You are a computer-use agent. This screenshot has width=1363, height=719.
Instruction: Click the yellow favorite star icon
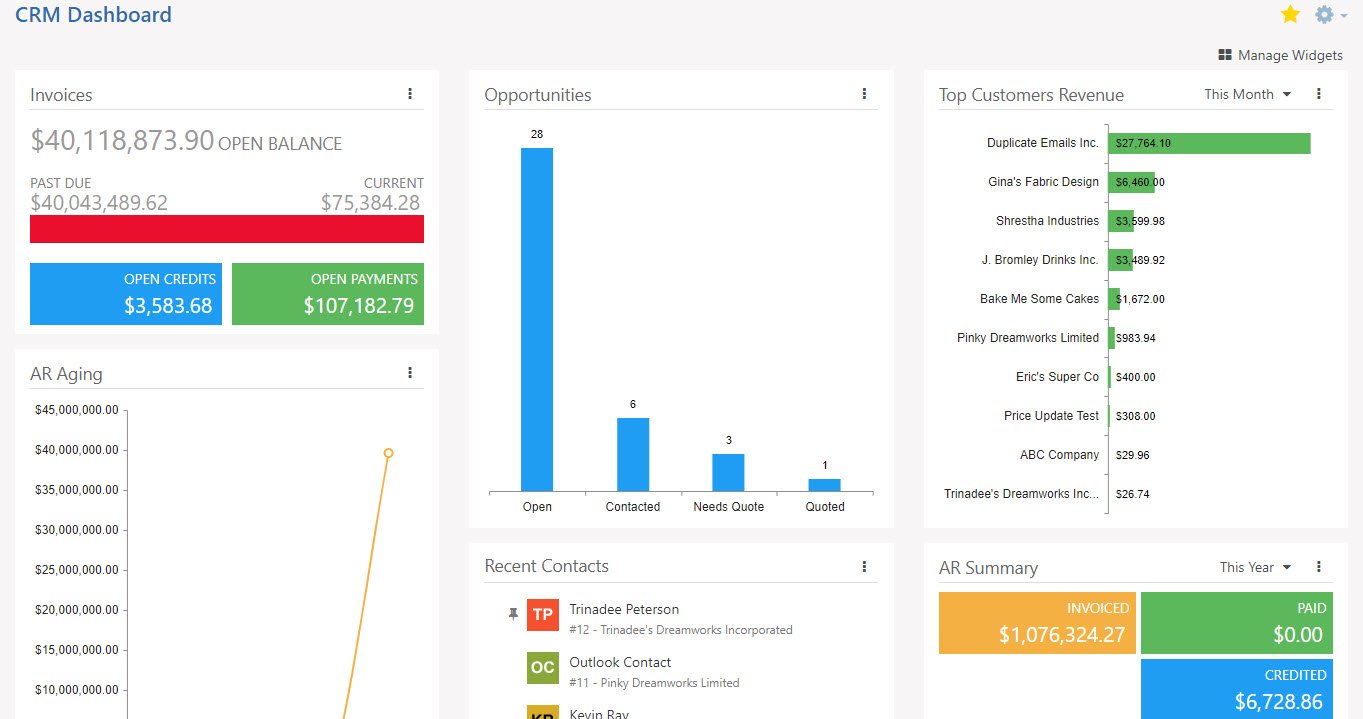click(1290, 14)
